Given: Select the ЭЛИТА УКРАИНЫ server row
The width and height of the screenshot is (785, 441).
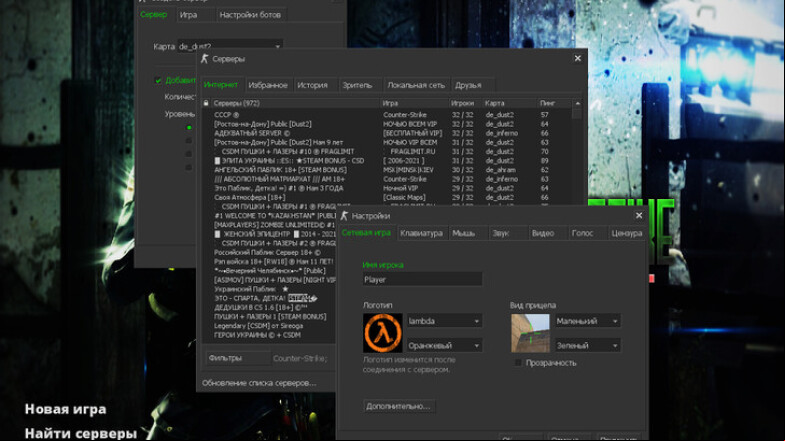Looking at the screenshot, I should point(385,161).
